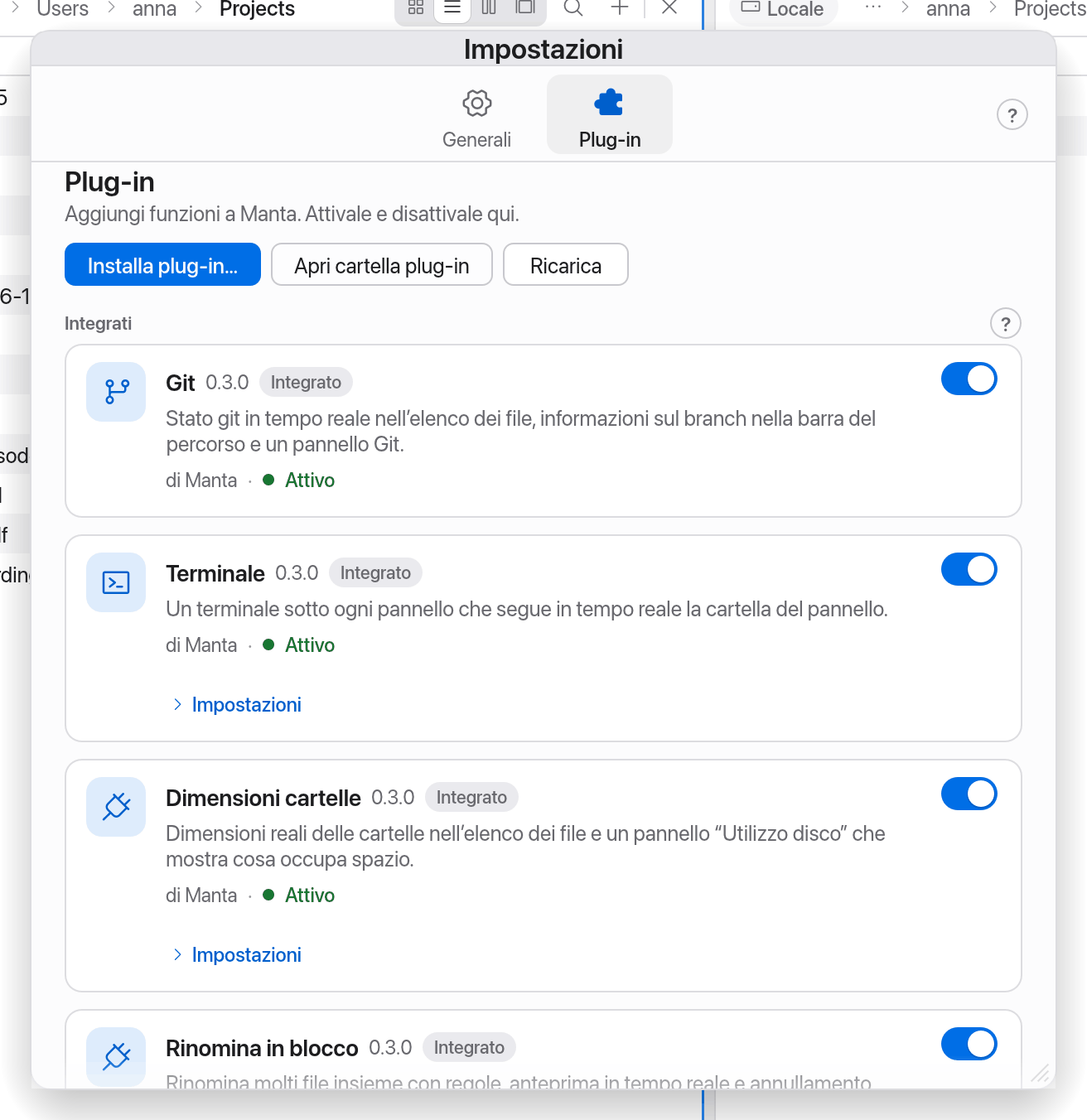Click the Rinomina in blocco plug-in title

[262, 1048]
